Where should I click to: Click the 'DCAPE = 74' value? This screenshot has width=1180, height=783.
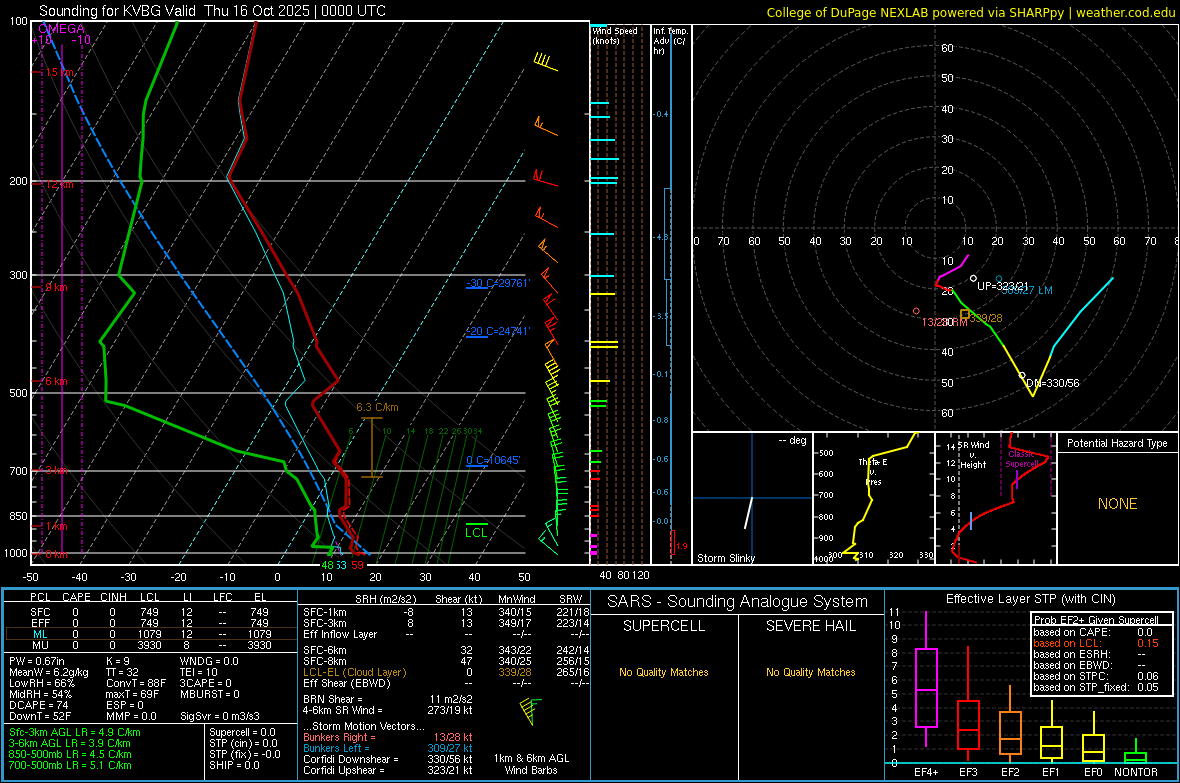(x=38, y=705)
